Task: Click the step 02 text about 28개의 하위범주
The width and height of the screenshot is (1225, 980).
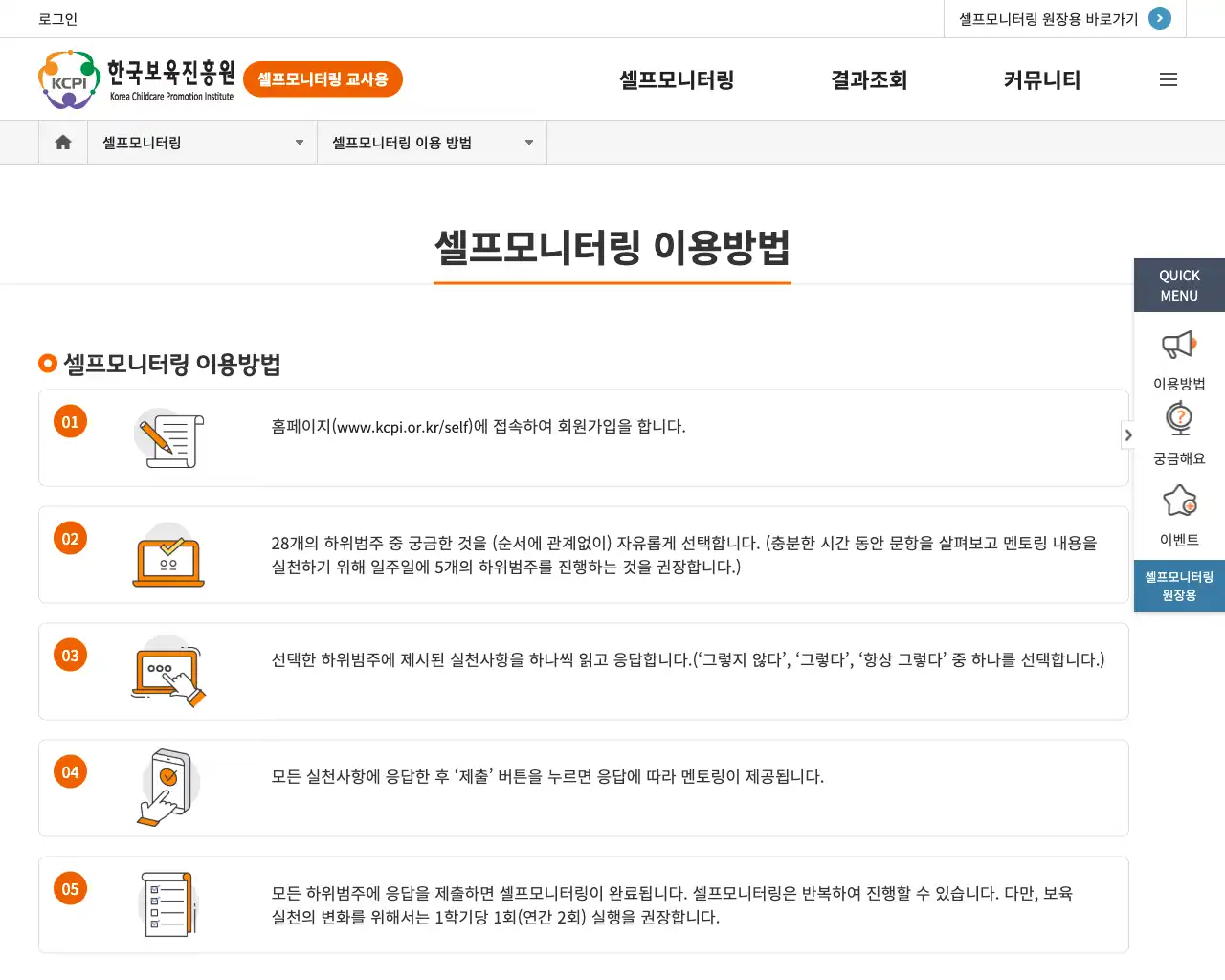Action: click(x=684, y=555)
